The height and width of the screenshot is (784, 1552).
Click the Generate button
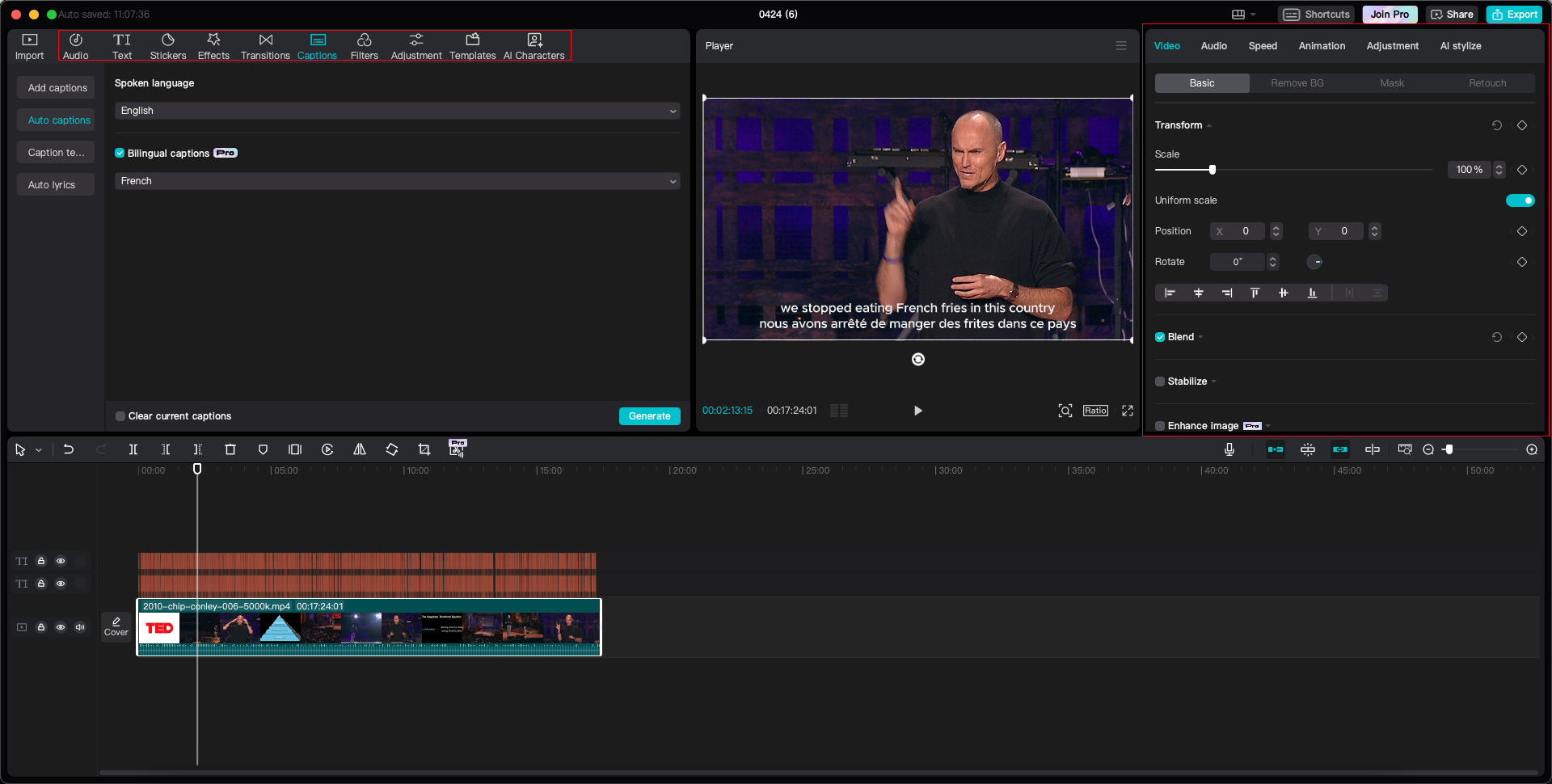tap(649, 415)
